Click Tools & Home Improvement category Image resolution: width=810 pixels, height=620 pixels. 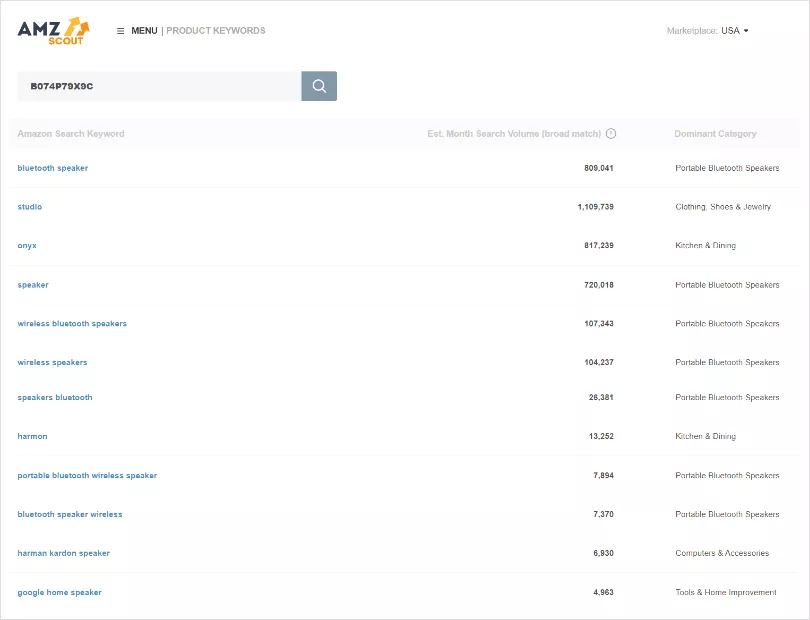point(726,592)
